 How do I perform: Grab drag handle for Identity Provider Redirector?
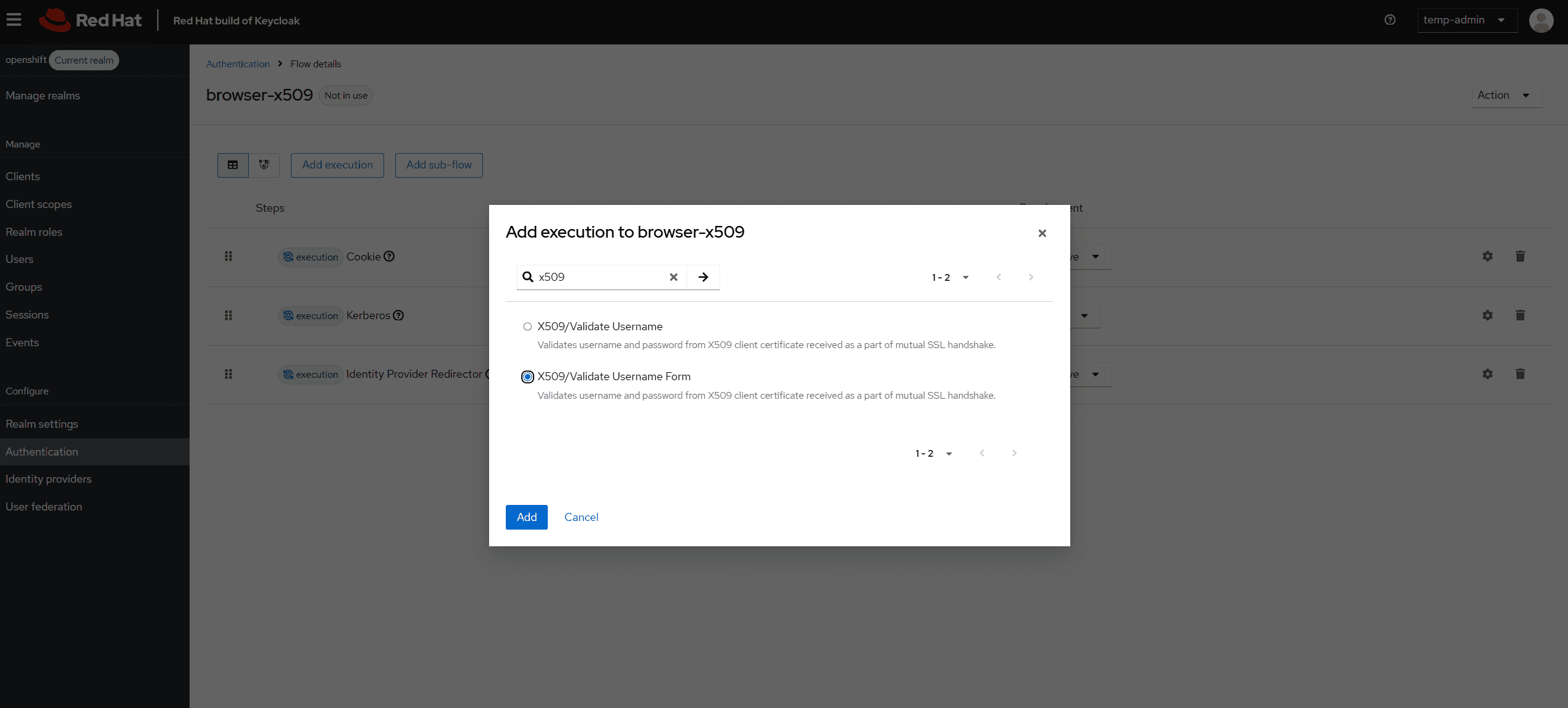coord(228,374)
